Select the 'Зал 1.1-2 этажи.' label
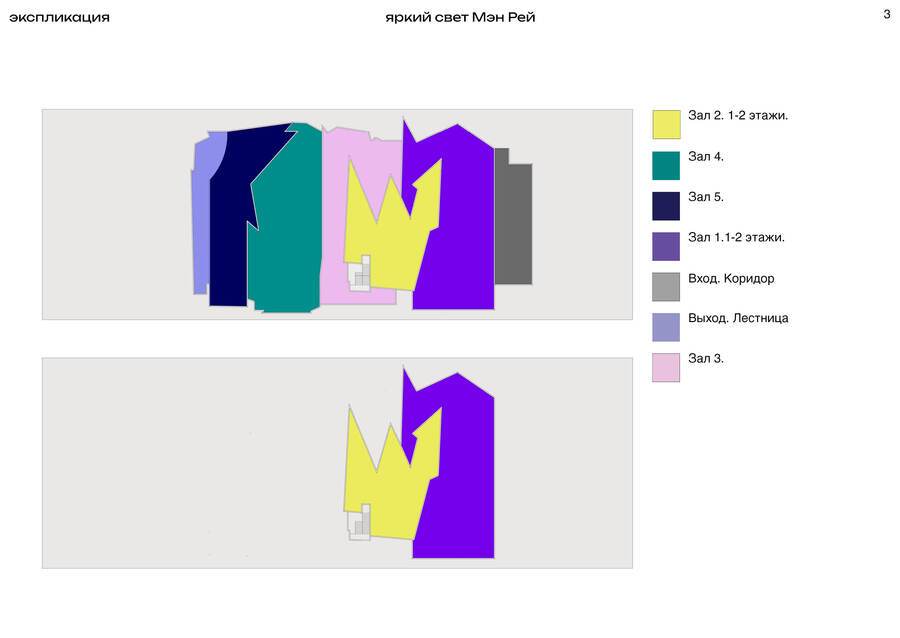Image resolution: width=900 pixels, height=638 pixels. (x=736, y=237)
